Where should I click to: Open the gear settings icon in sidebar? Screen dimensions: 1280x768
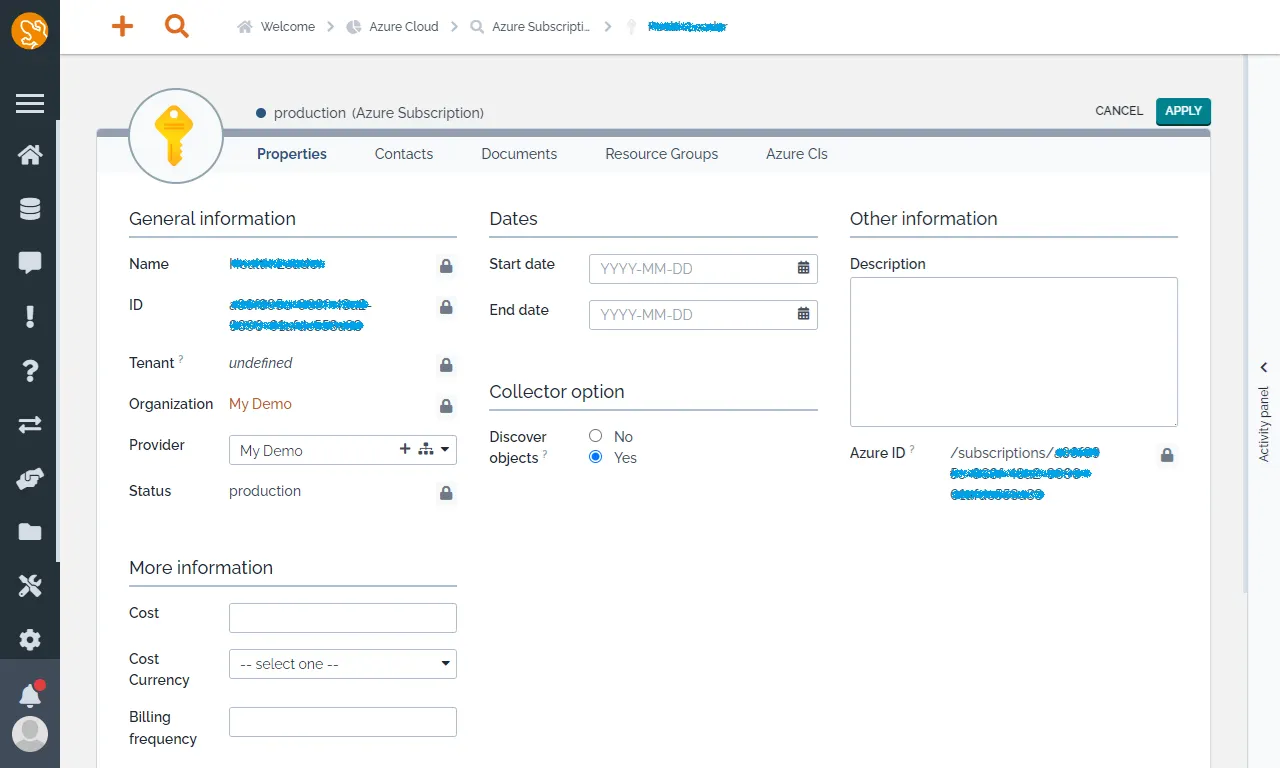point(30,640)
